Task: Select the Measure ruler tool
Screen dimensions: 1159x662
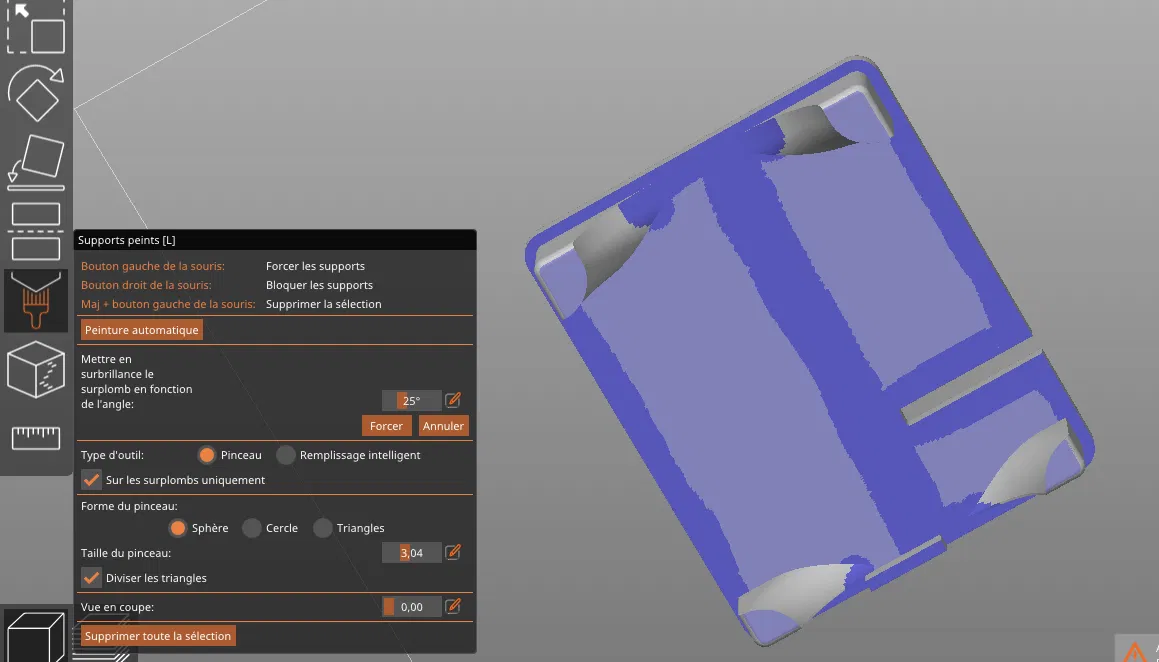Action: [x=35, y=437]
